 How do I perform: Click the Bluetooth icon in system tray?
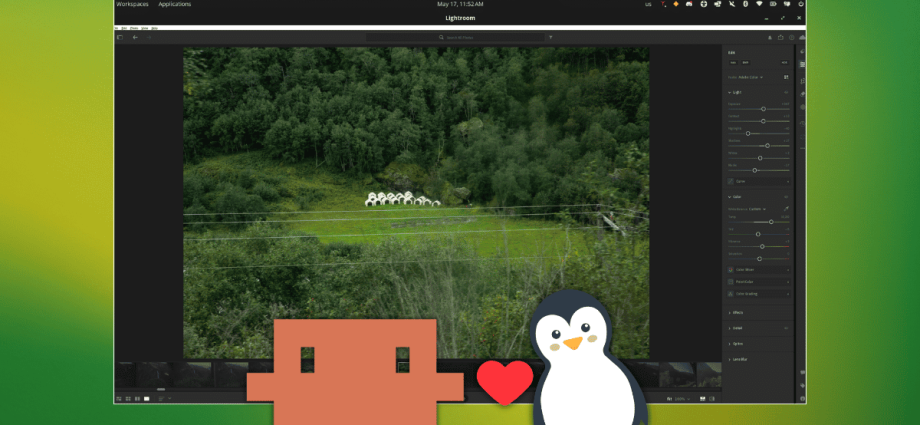[746, 4]
